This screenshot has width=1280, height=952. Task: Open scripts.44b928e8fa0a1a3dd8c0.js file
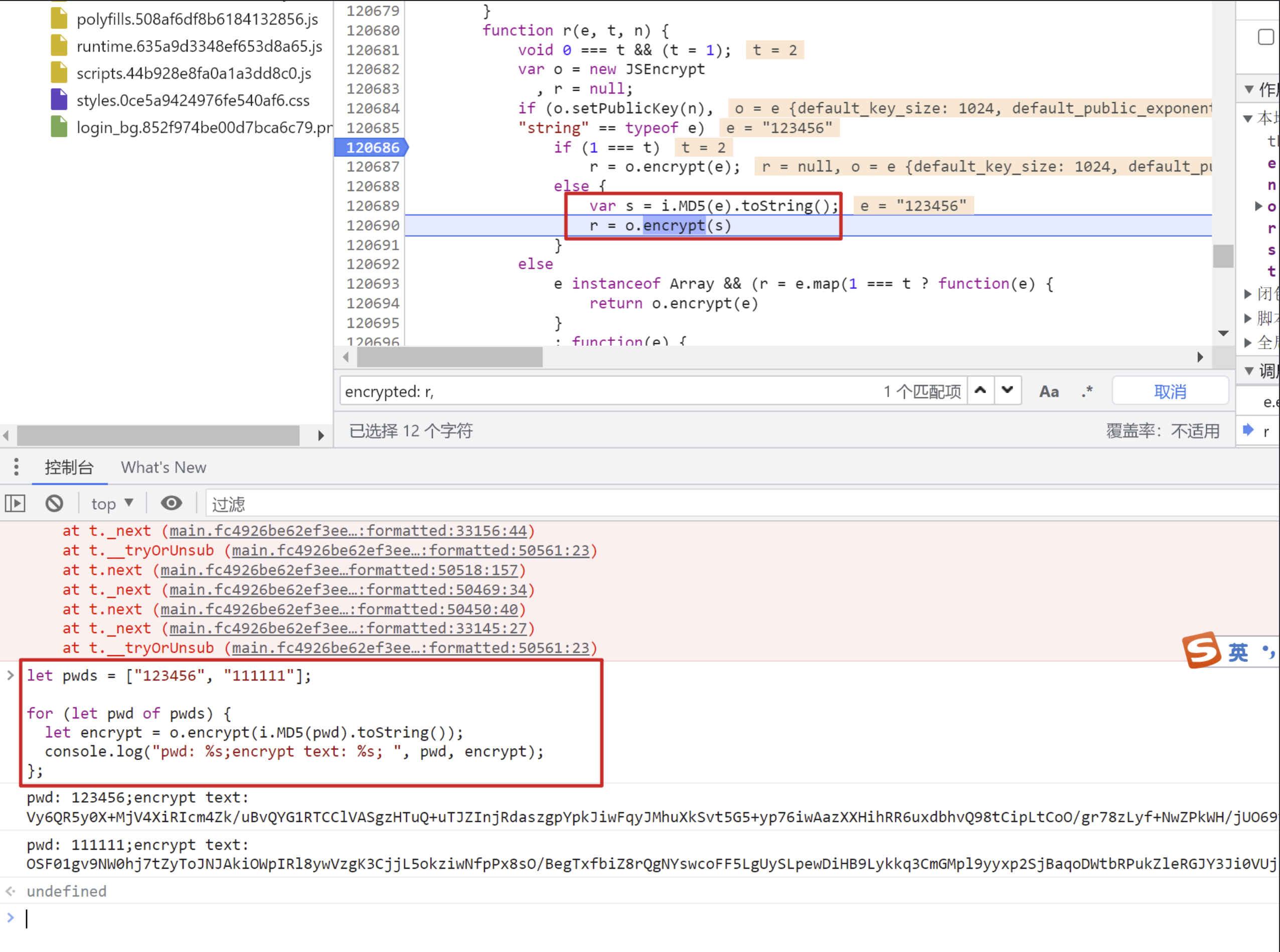click(194, 73)
